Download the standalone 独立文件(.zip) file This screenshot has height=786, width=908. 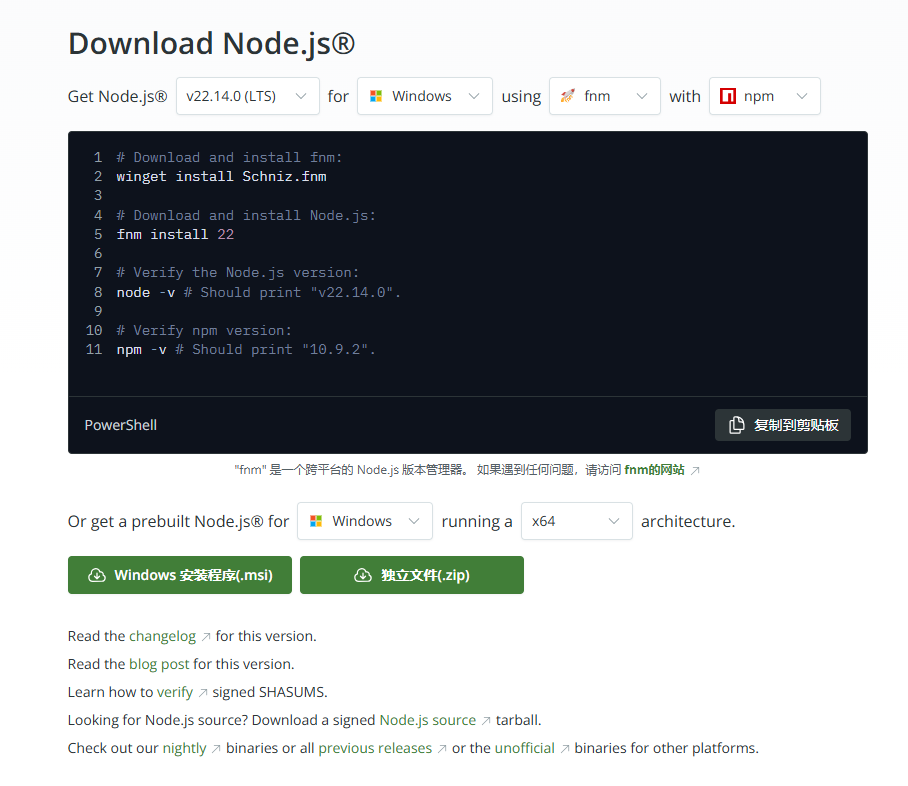pyautogui.click(x=412, y=575)
